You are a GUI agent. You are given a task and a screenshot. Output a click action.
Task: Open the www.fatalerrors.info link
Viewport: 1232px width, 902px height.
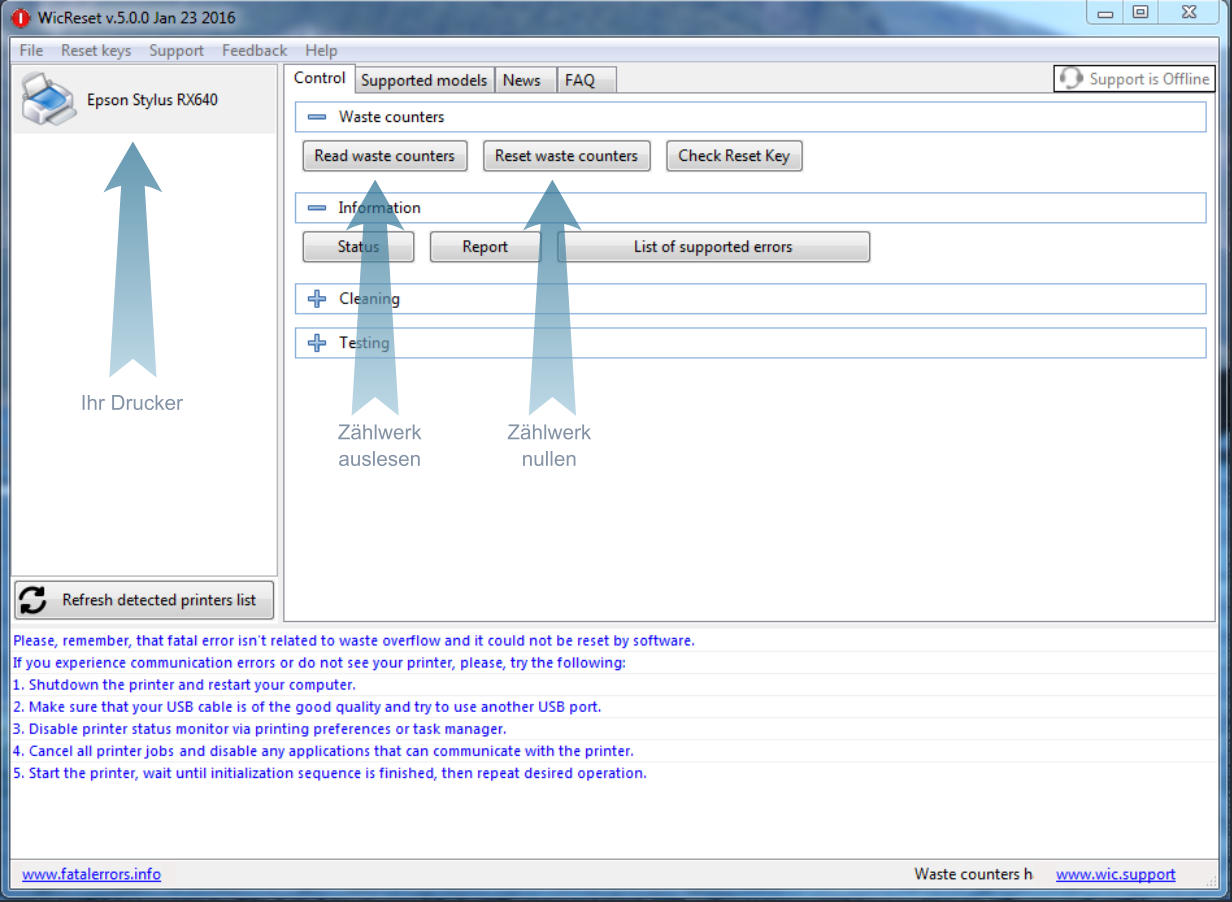pyautogui.click(x=91, y=874)
